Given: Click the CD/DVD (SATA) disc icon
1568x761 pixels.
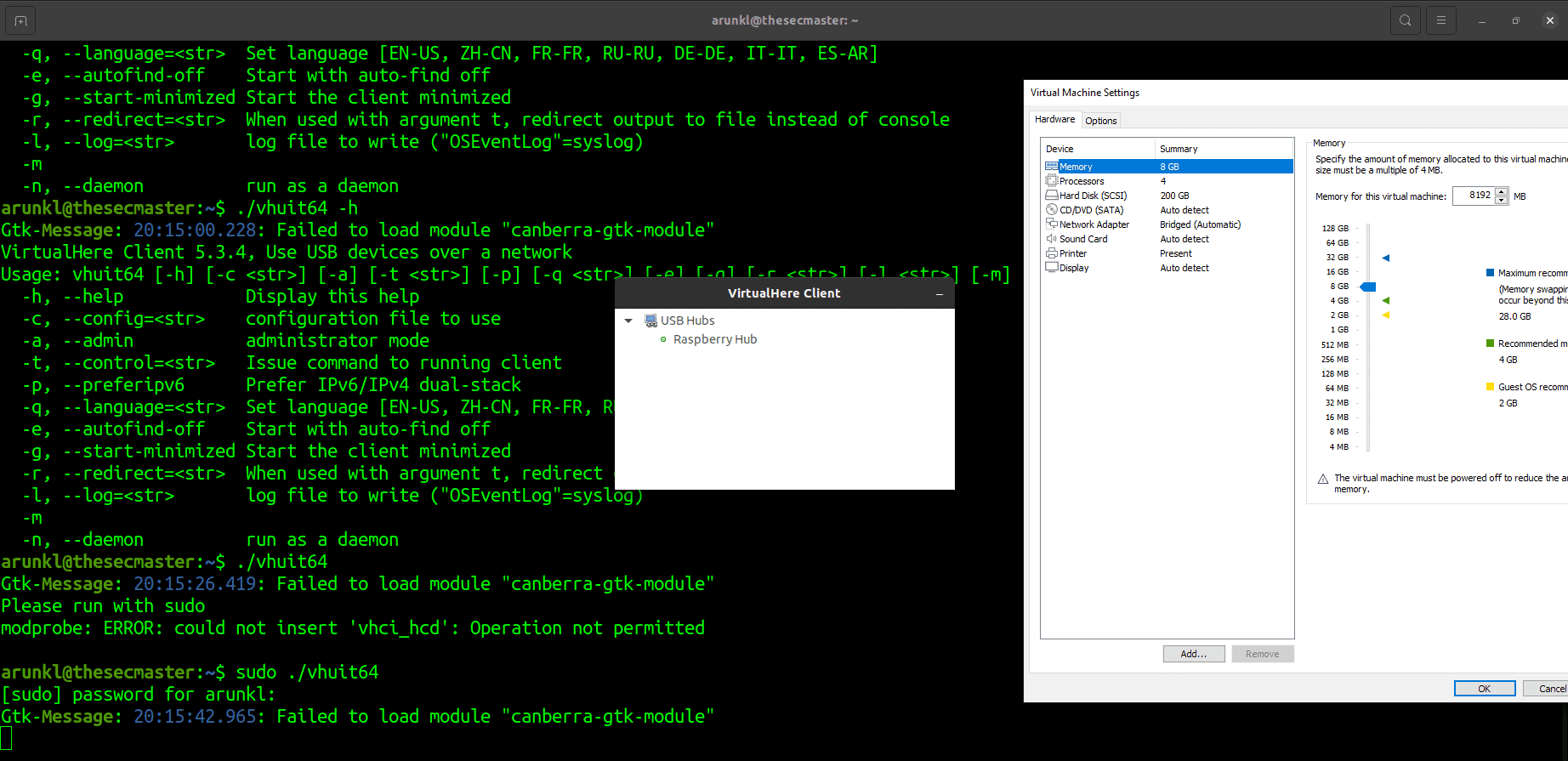Looking at the screenshot, I should tap(1052, 210).
